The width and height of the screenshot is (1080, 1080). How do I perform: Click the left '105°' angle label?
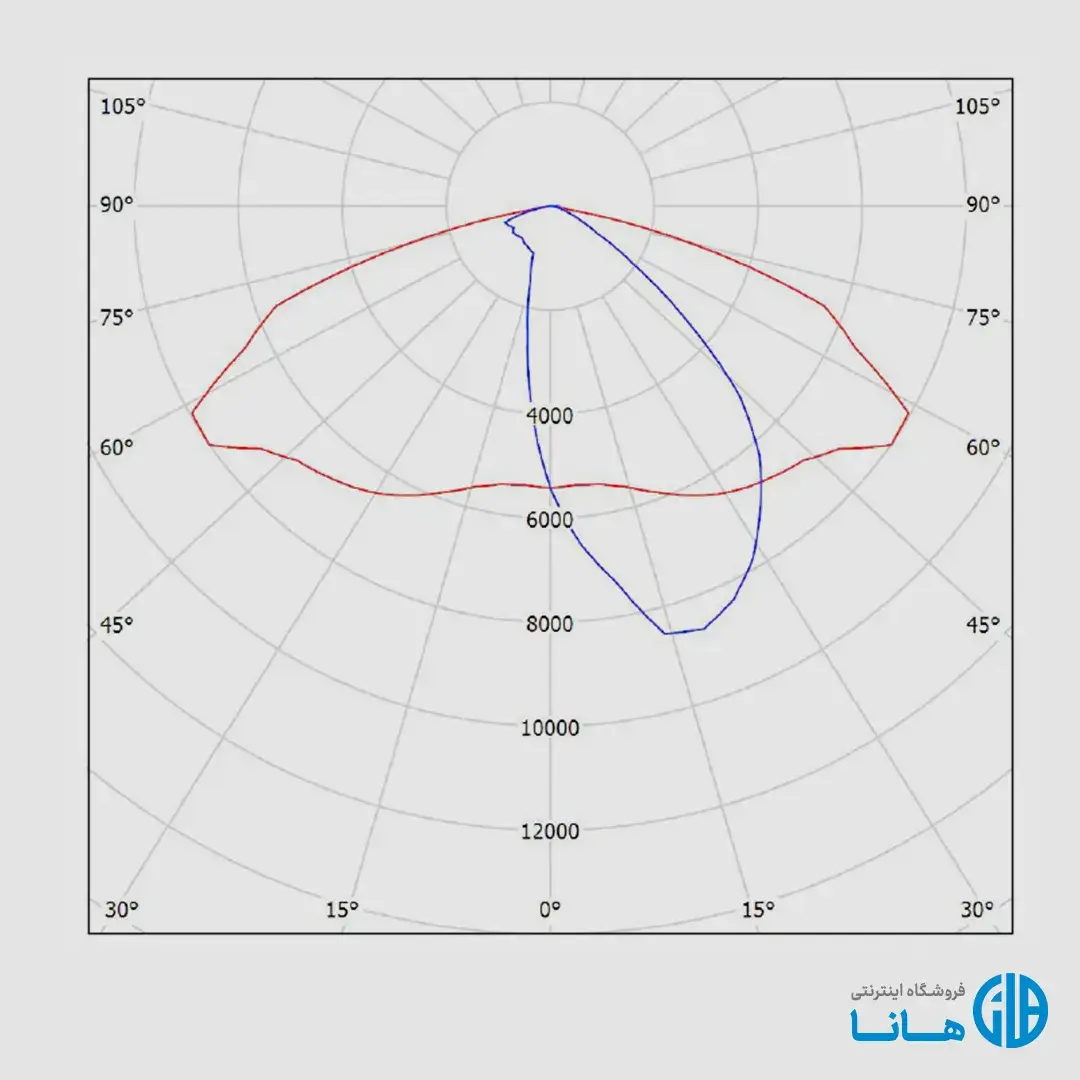click(123, 107)
